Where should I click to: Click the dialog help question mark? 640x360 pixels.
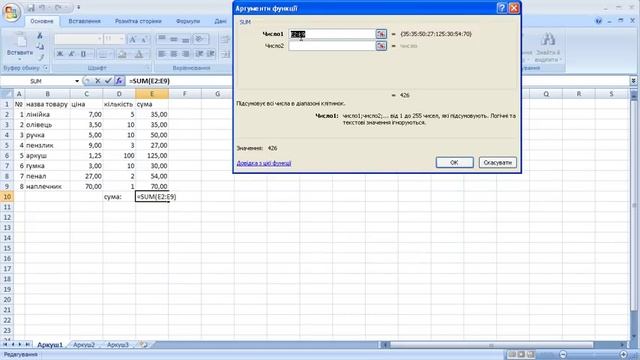(x=502, y=8)
